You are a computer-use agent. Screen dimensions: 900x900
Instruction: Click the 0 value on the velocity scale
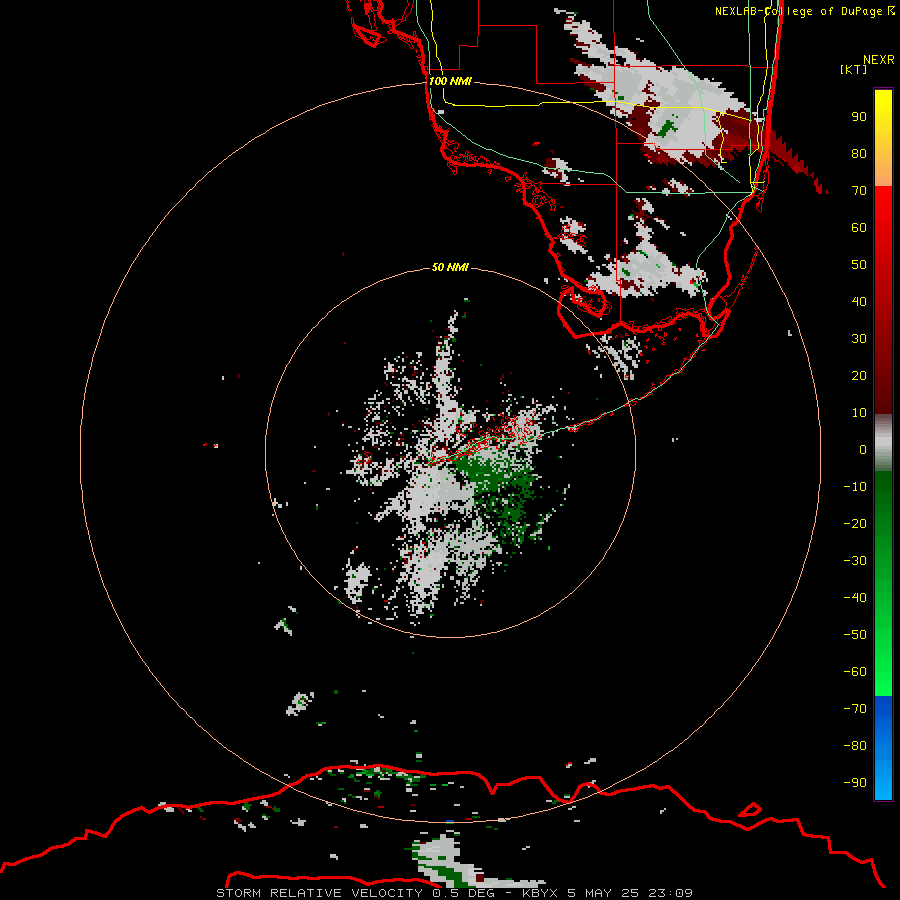tap(863, 450)
